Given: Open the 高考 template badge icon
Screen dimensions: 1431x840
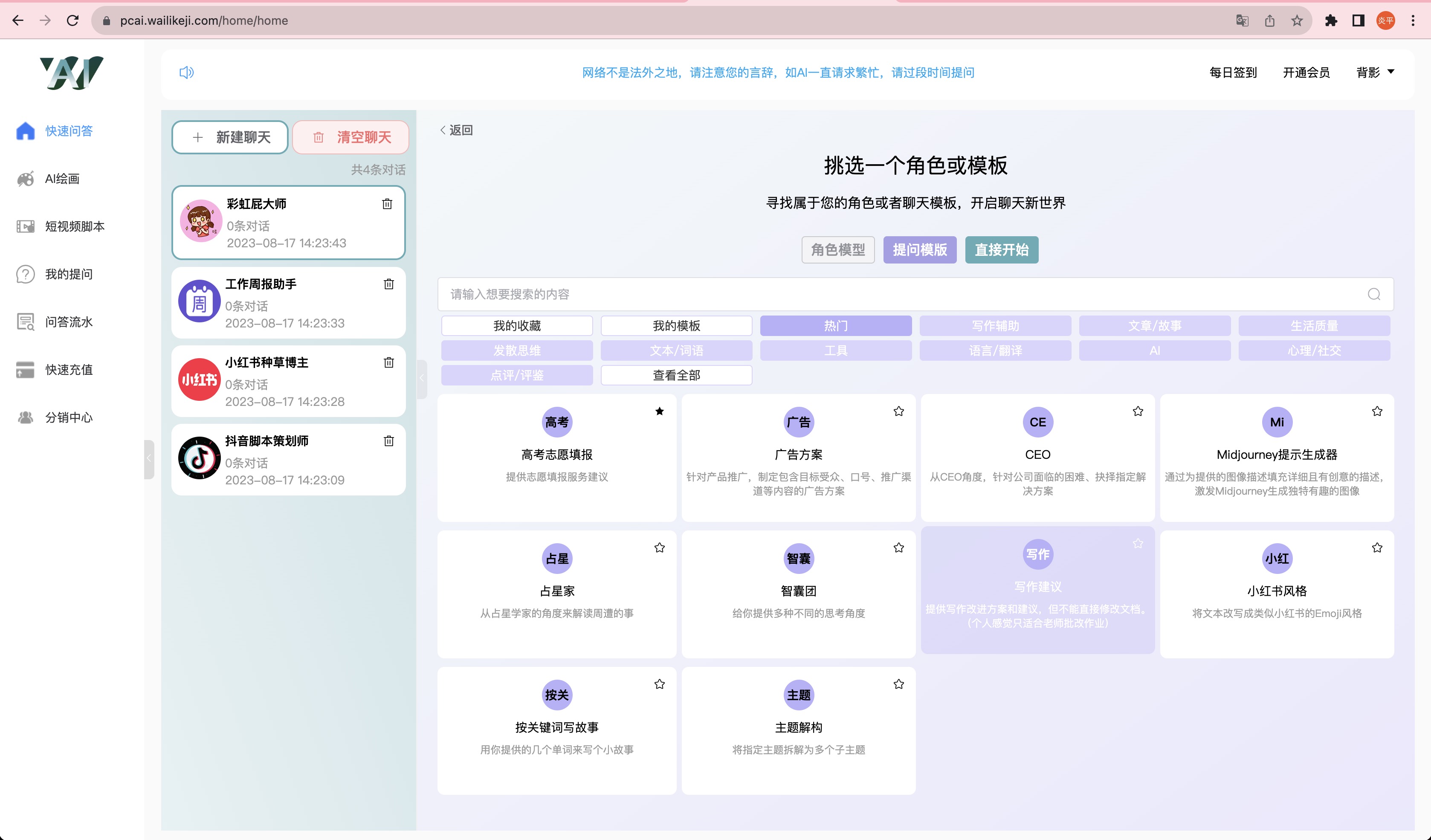Looking at the screenshot, I should tap(557, 422).
